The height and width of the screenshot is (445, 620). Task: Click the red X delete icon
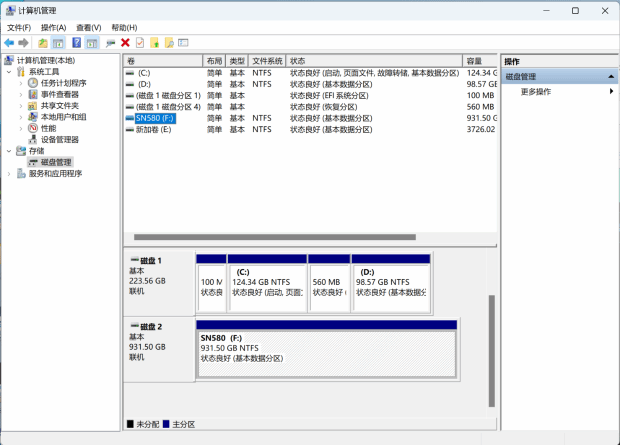click(x=125, y=43)
